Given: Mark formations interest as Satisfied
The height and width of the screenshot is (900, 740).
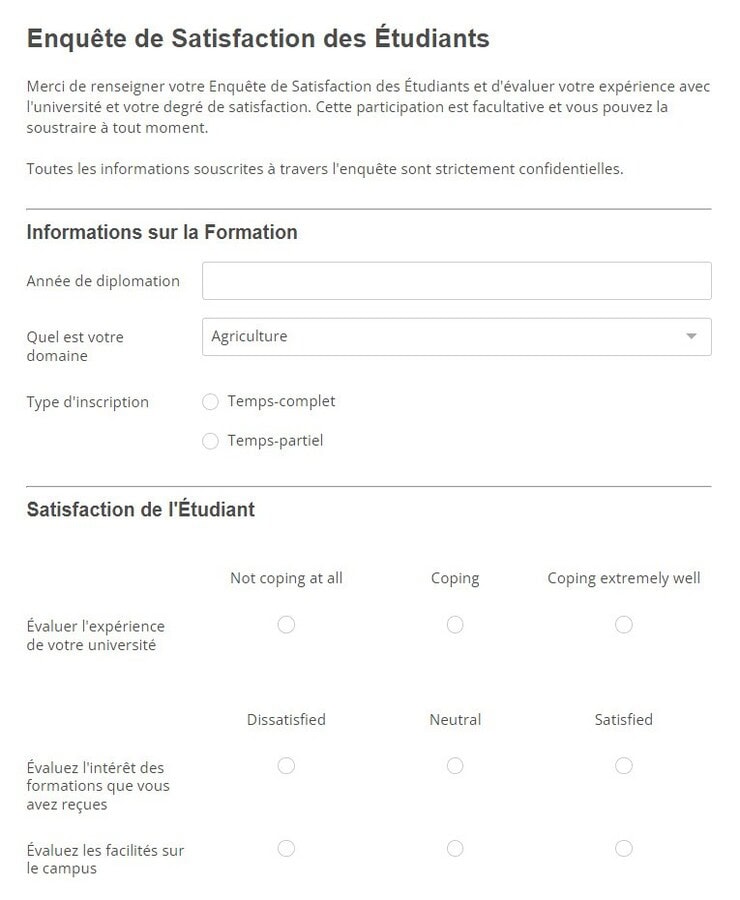Looking at the screenshot, I should [624, 766].
